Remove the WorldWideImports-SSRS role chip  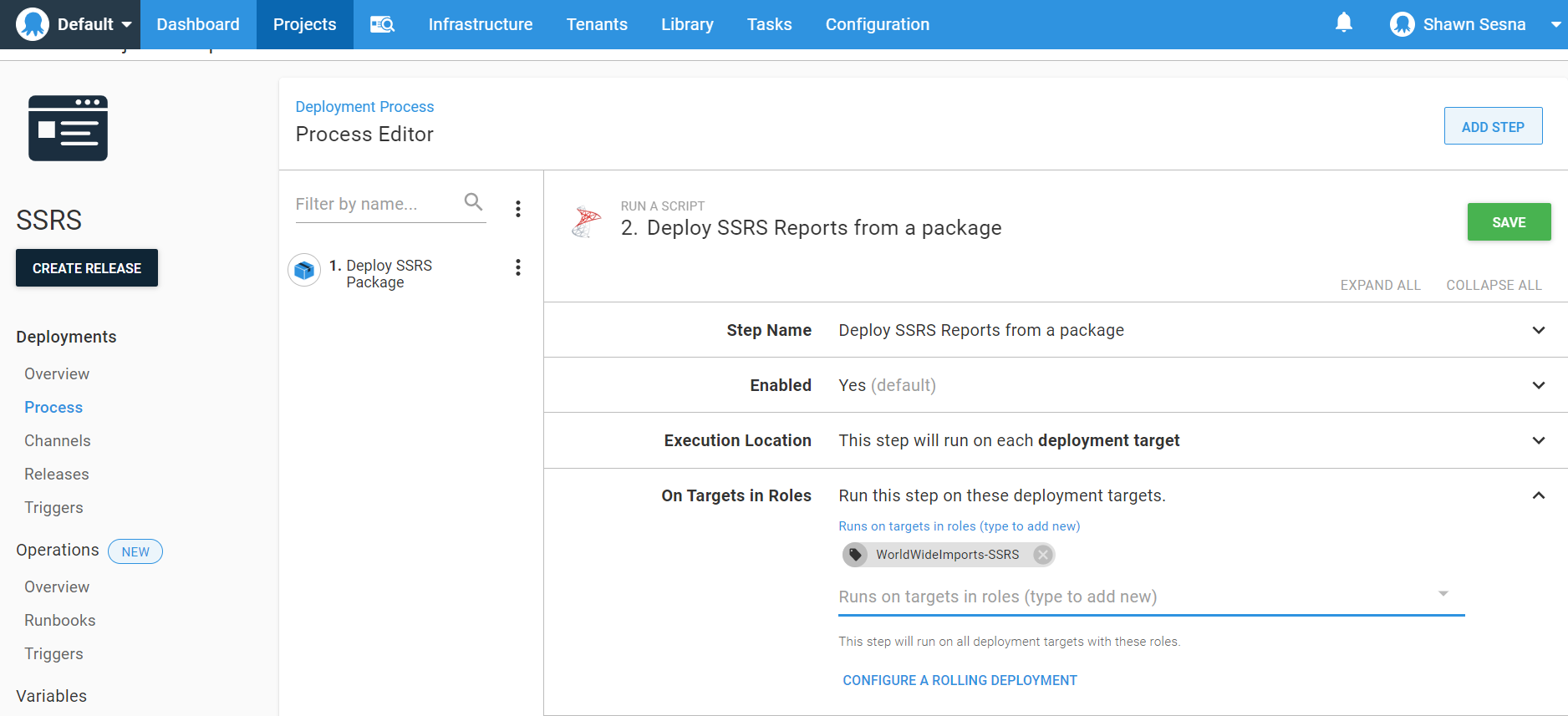pos(1042,555)
